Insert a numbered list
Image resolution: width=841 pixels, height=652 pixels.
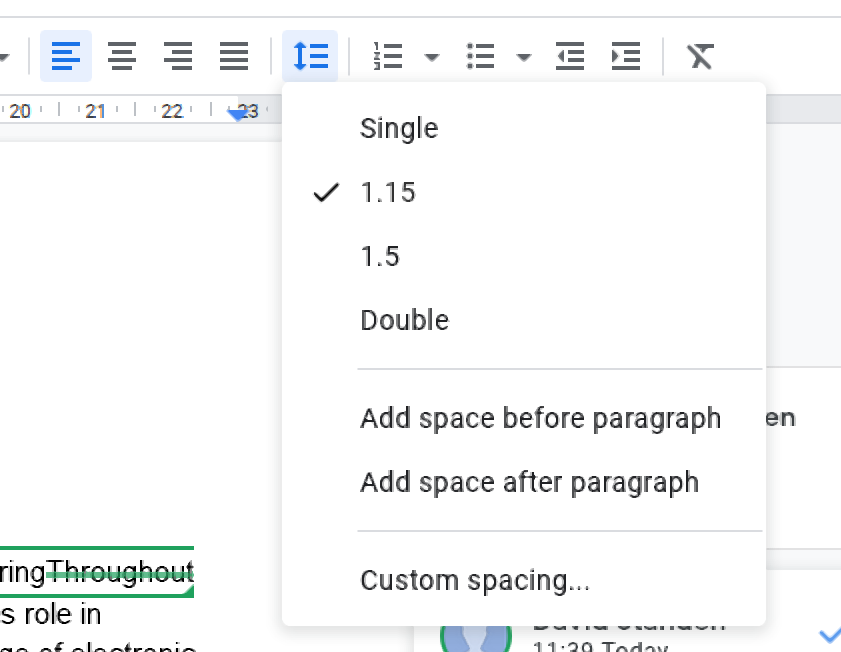coord(387,57)
